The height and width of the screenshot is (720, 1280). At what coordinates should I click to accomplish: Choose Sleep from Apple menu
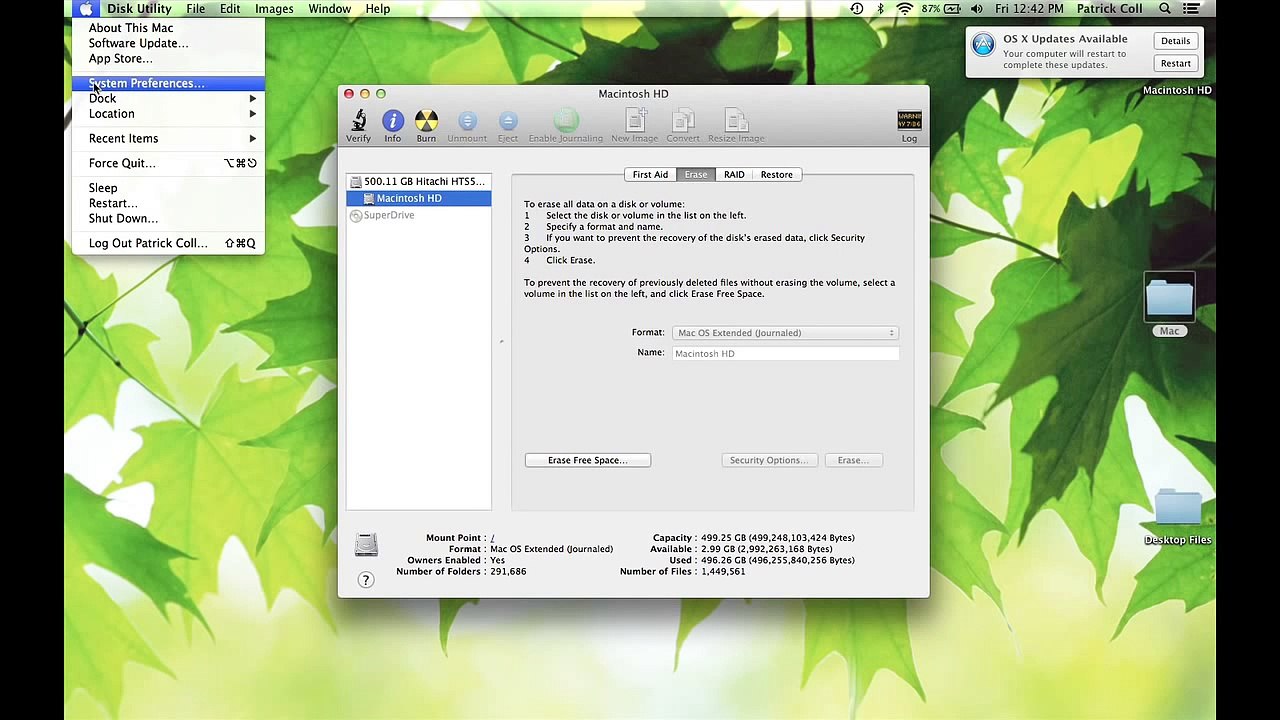coord(168,188)
